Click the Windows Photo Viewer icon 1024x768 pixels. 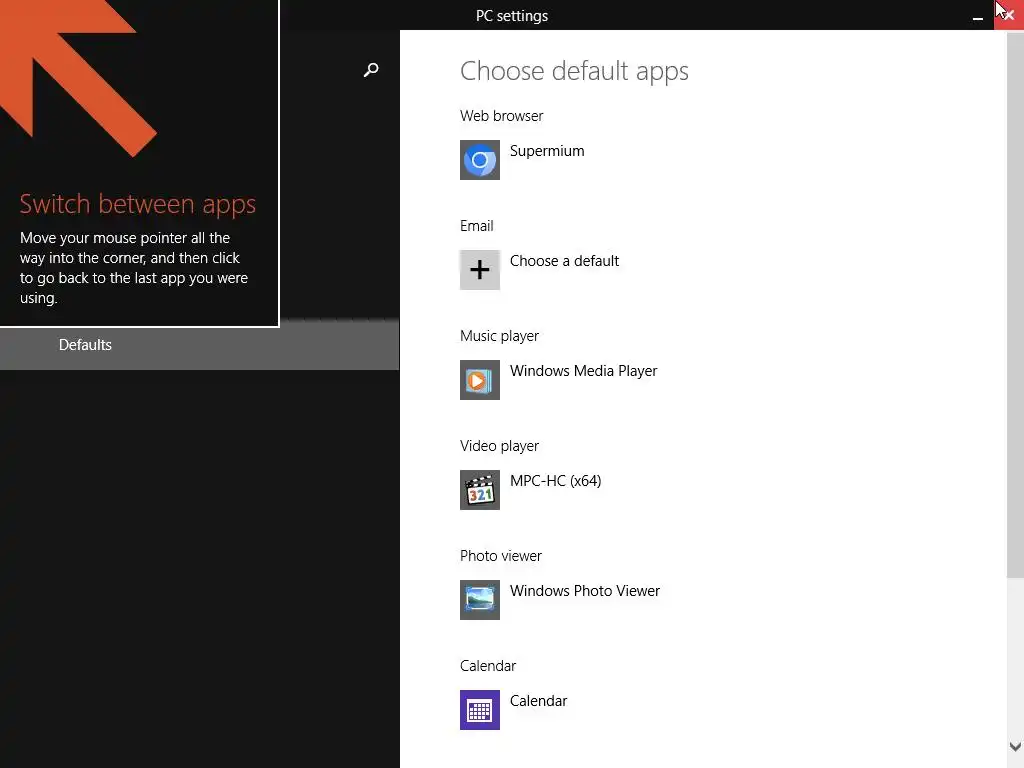click(x=479, y=600)
